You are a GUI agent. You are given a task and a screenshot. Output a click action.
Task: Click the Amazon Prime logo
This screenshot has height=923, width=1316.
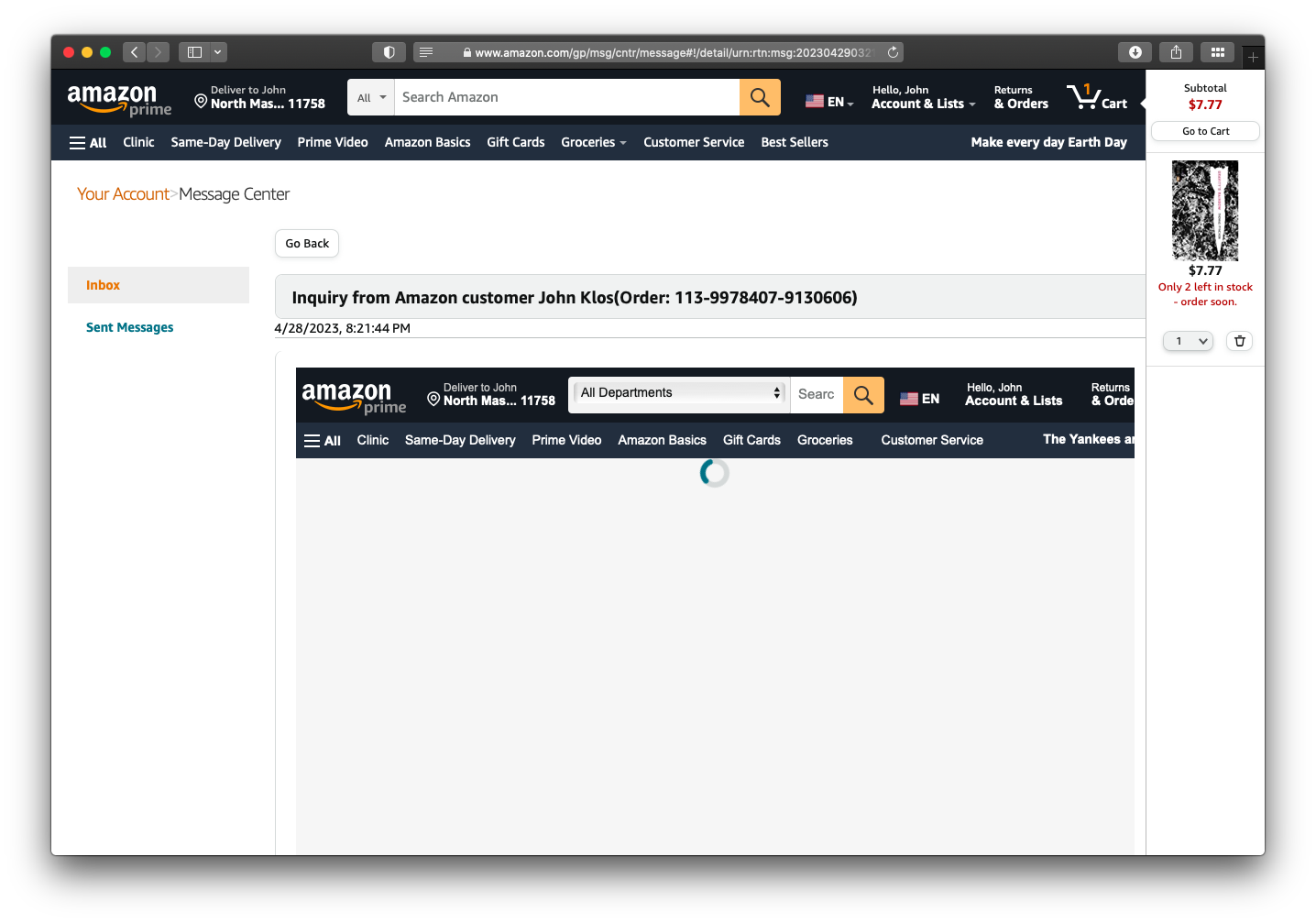point(118,99)
